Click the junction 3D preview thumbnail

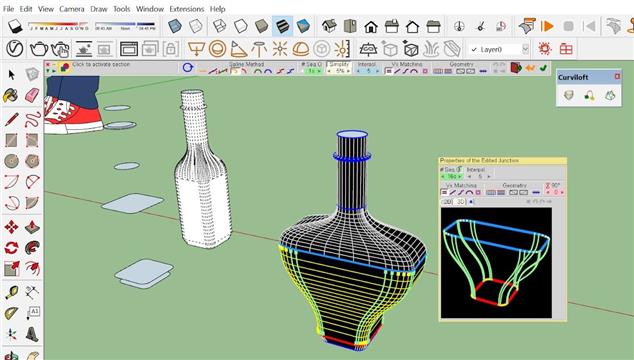[x=496, y=263]
